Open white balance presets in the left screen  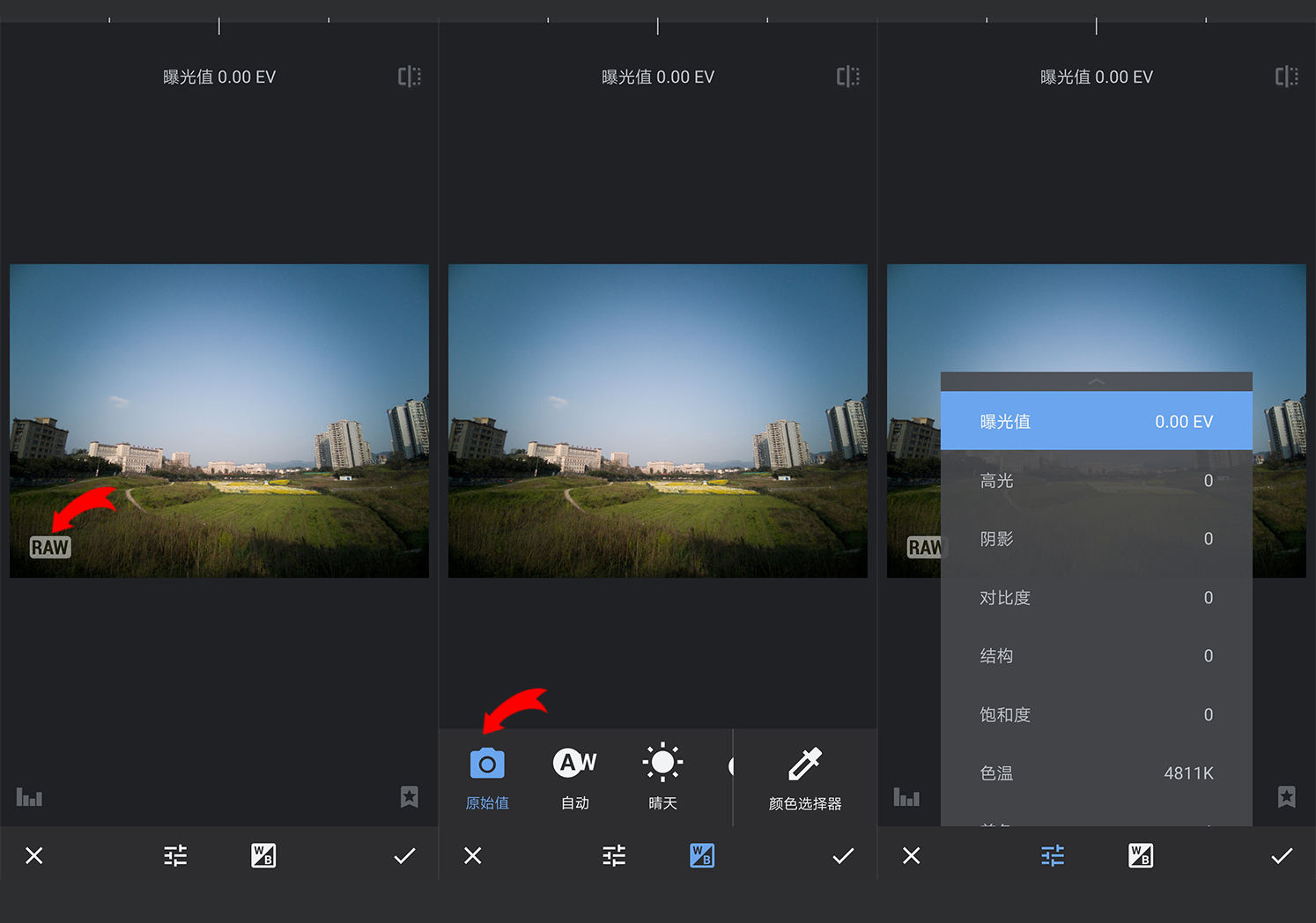coord(263,855)
